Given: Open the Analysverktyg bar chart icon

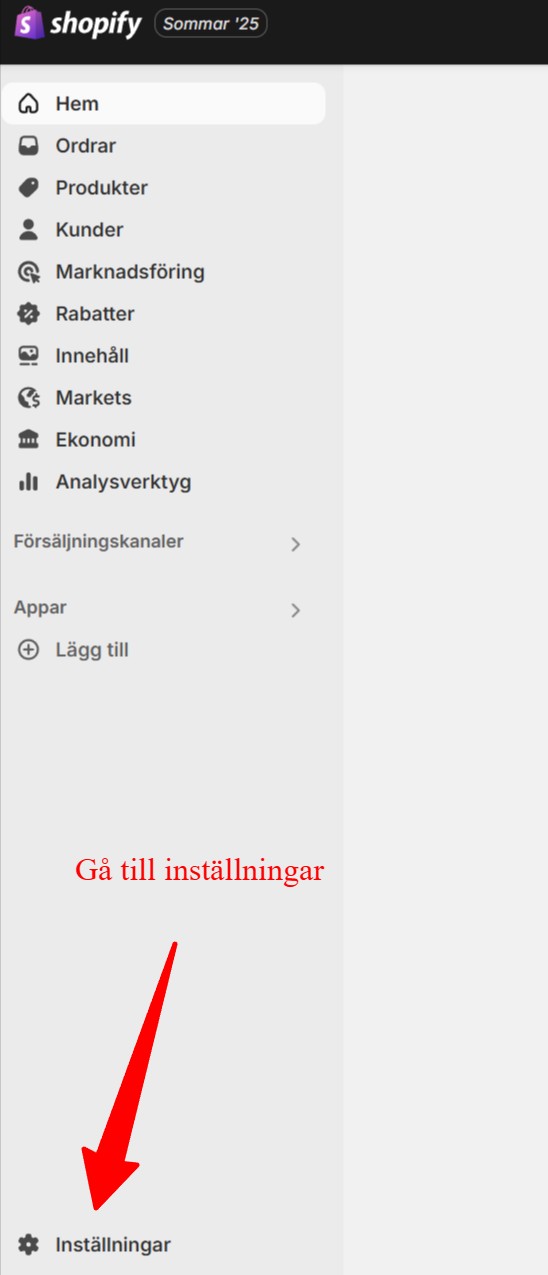Looking at the screenshot, I should pos(29,482).
